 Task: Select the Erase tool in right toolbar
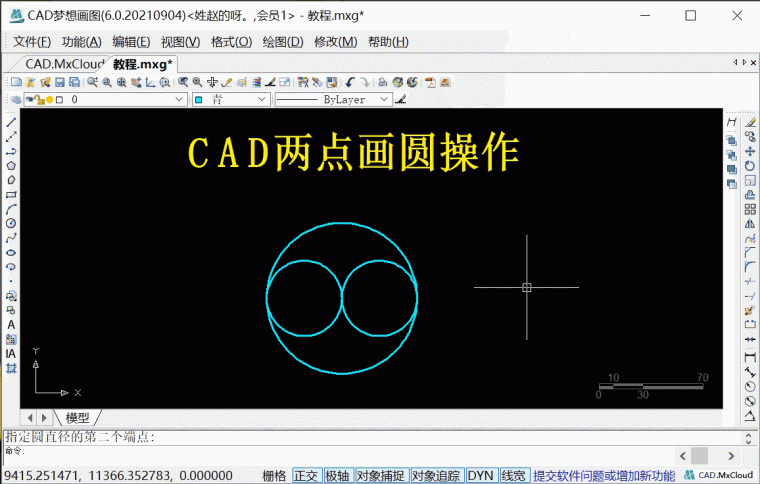coord(750,122)
